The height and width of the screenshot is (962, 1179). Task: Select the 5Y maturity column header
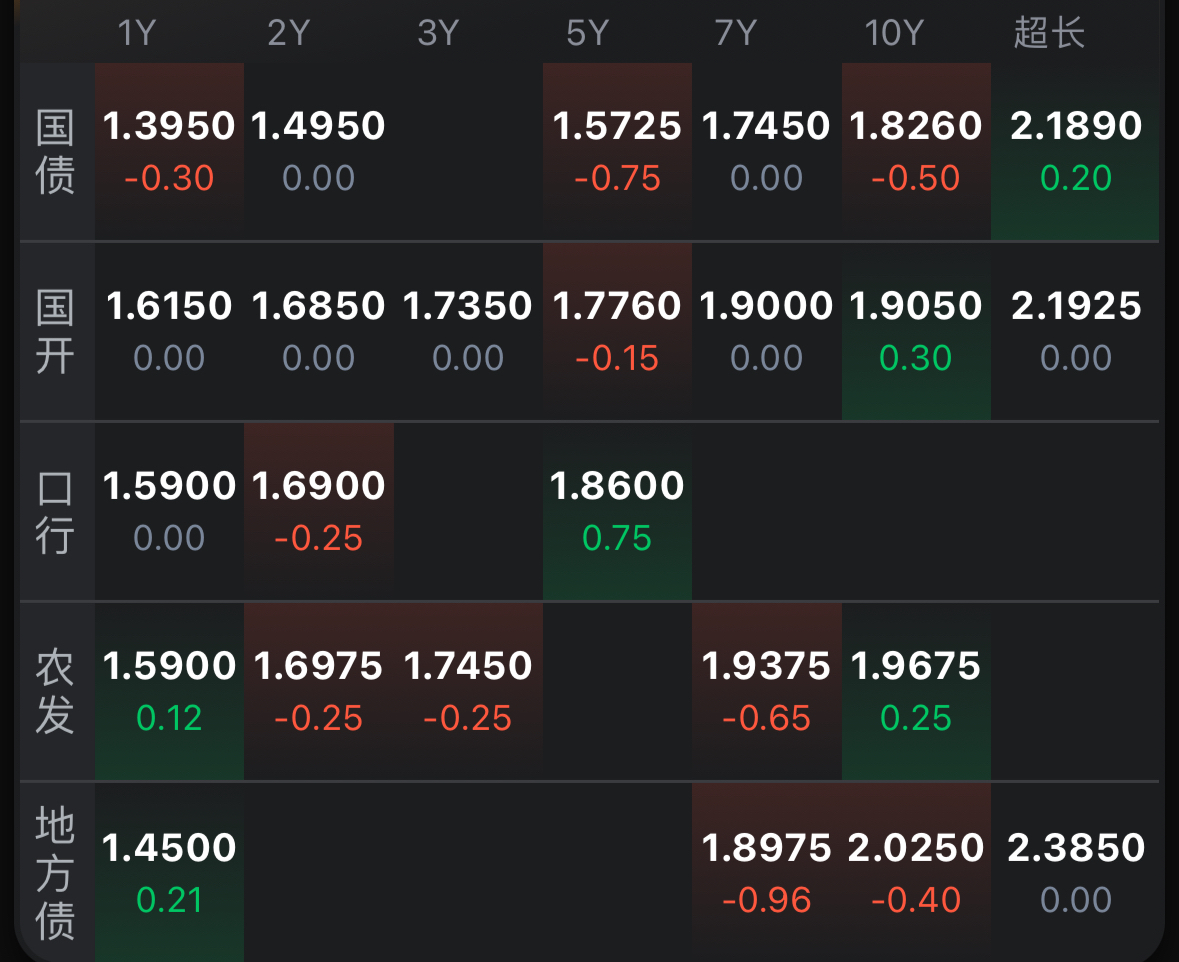[587, 33]
